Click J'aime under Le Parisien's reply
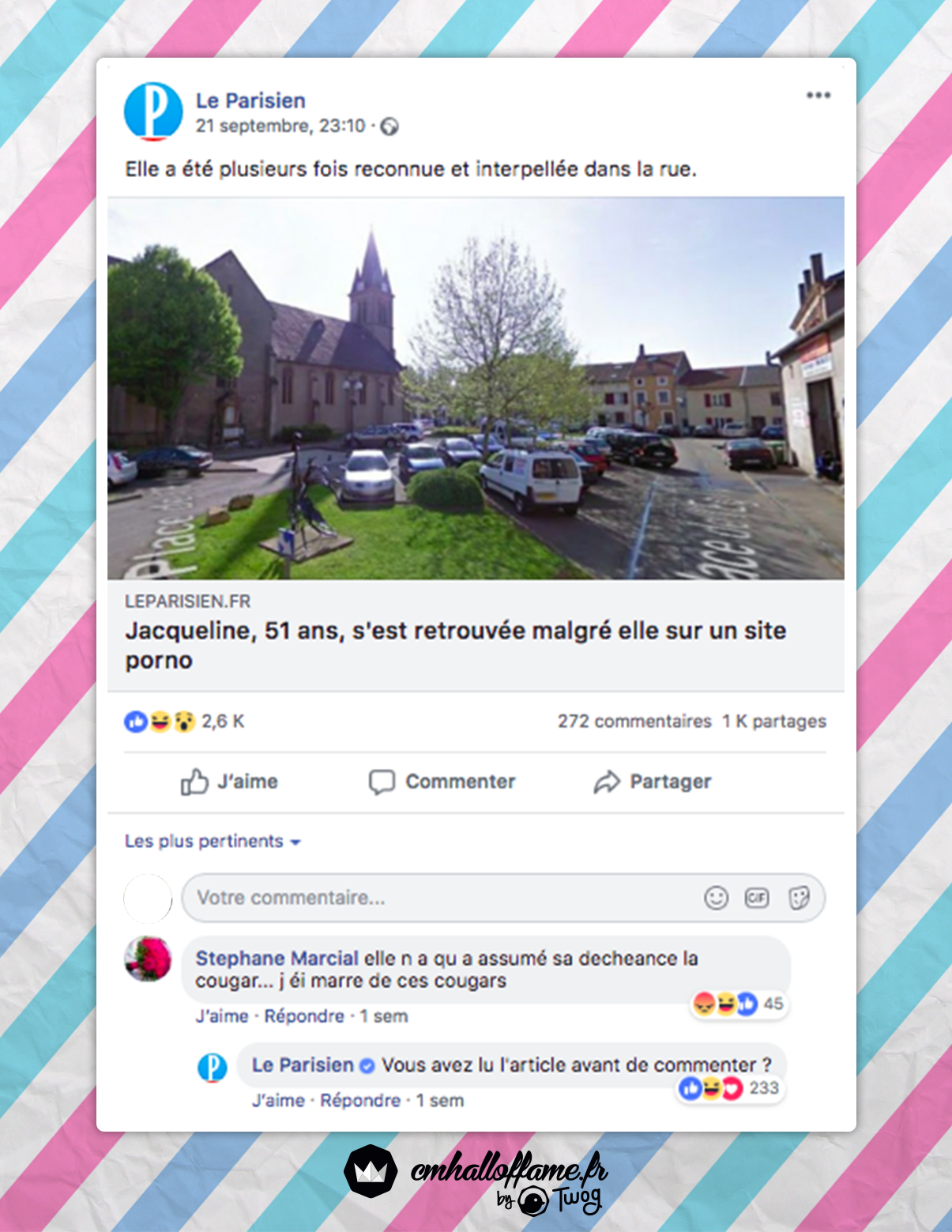This screenshot has height=1232, width=952. tap(278, 1101)
